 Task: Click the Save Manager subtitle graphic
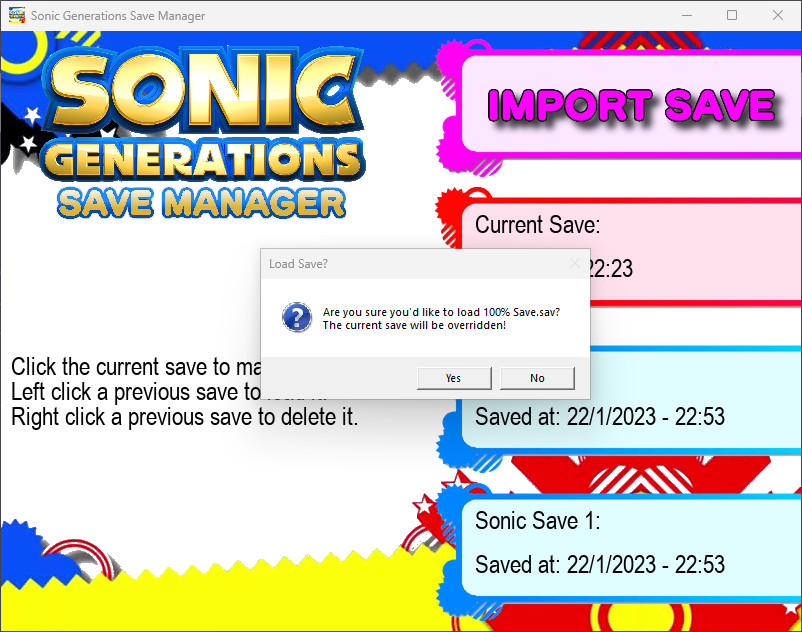click(201, 201)
